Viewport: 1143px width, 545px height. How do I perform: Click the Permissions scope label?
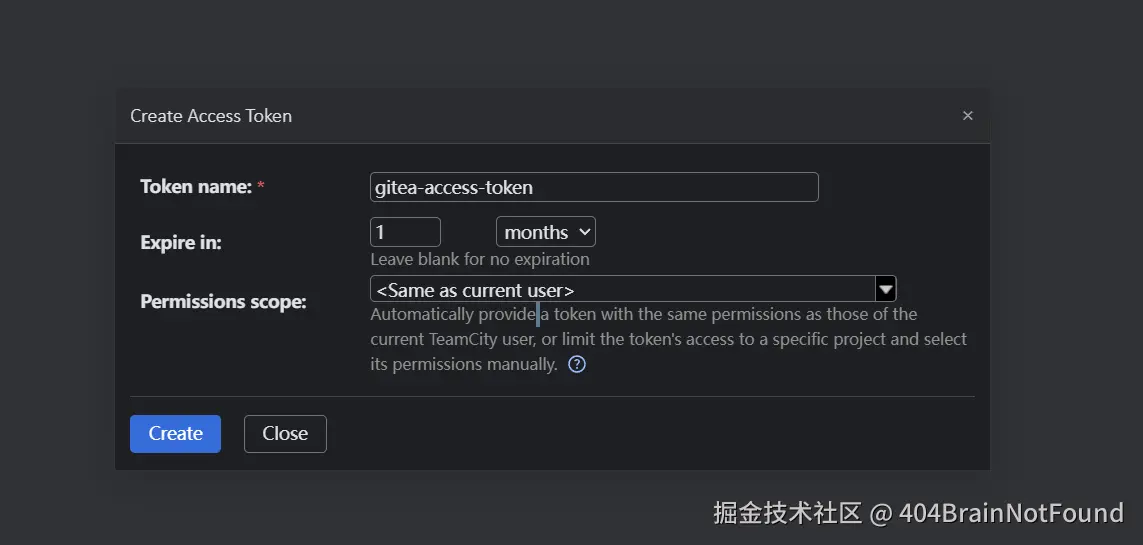pos(223,302)
